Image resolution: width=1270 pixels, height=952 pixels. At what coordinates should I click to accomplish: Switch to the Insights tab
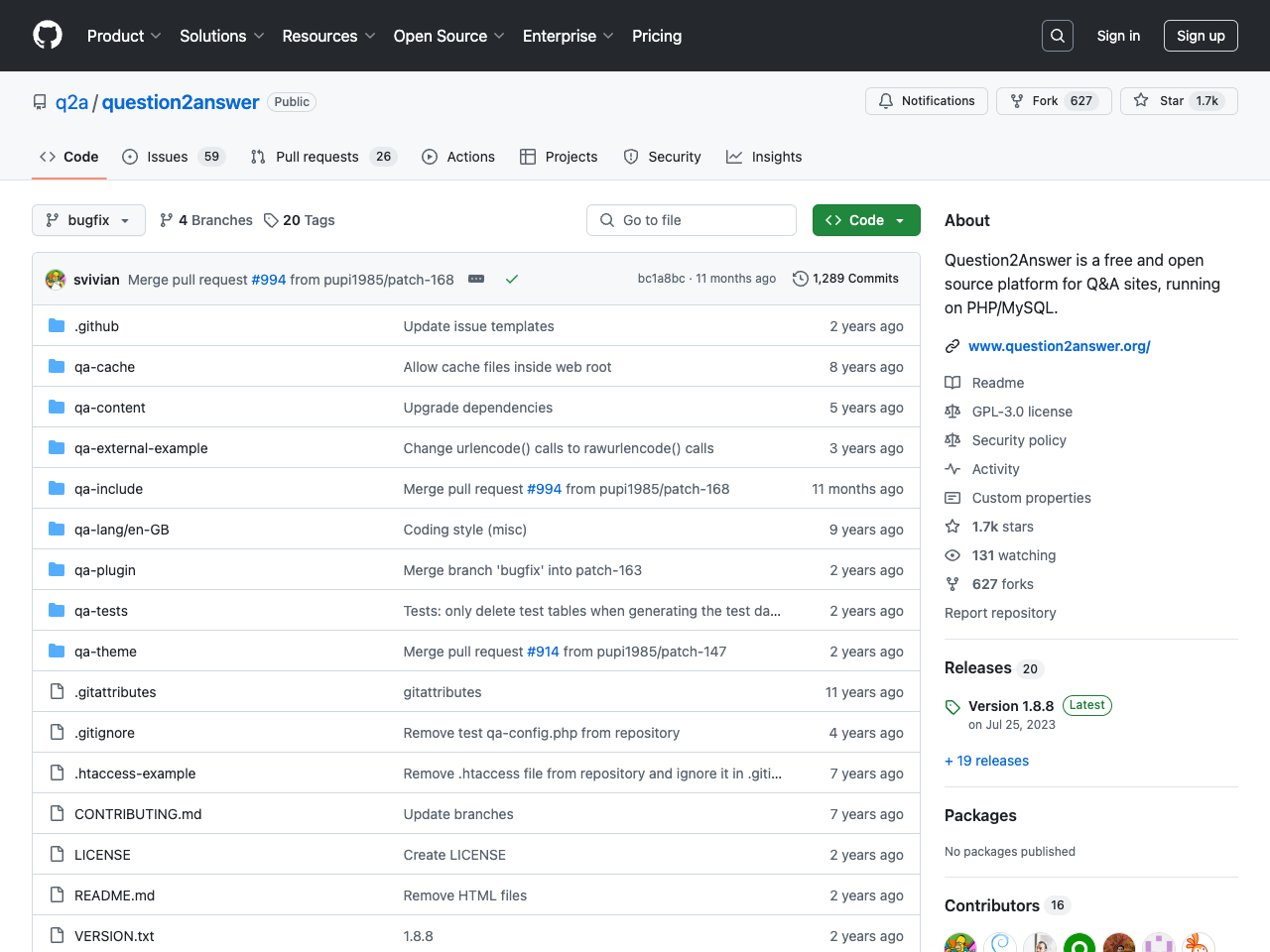[x=764, y=157]
